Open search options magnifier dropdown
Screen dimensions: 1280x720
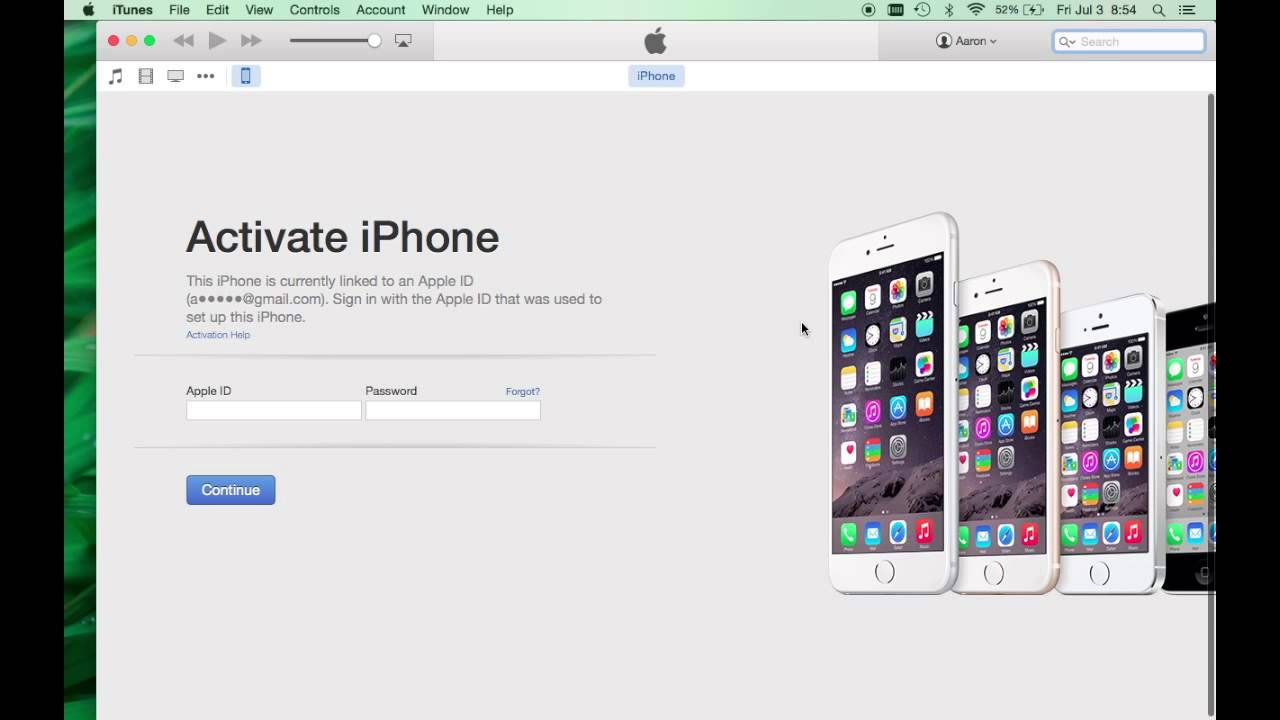tap(1067, 42)
